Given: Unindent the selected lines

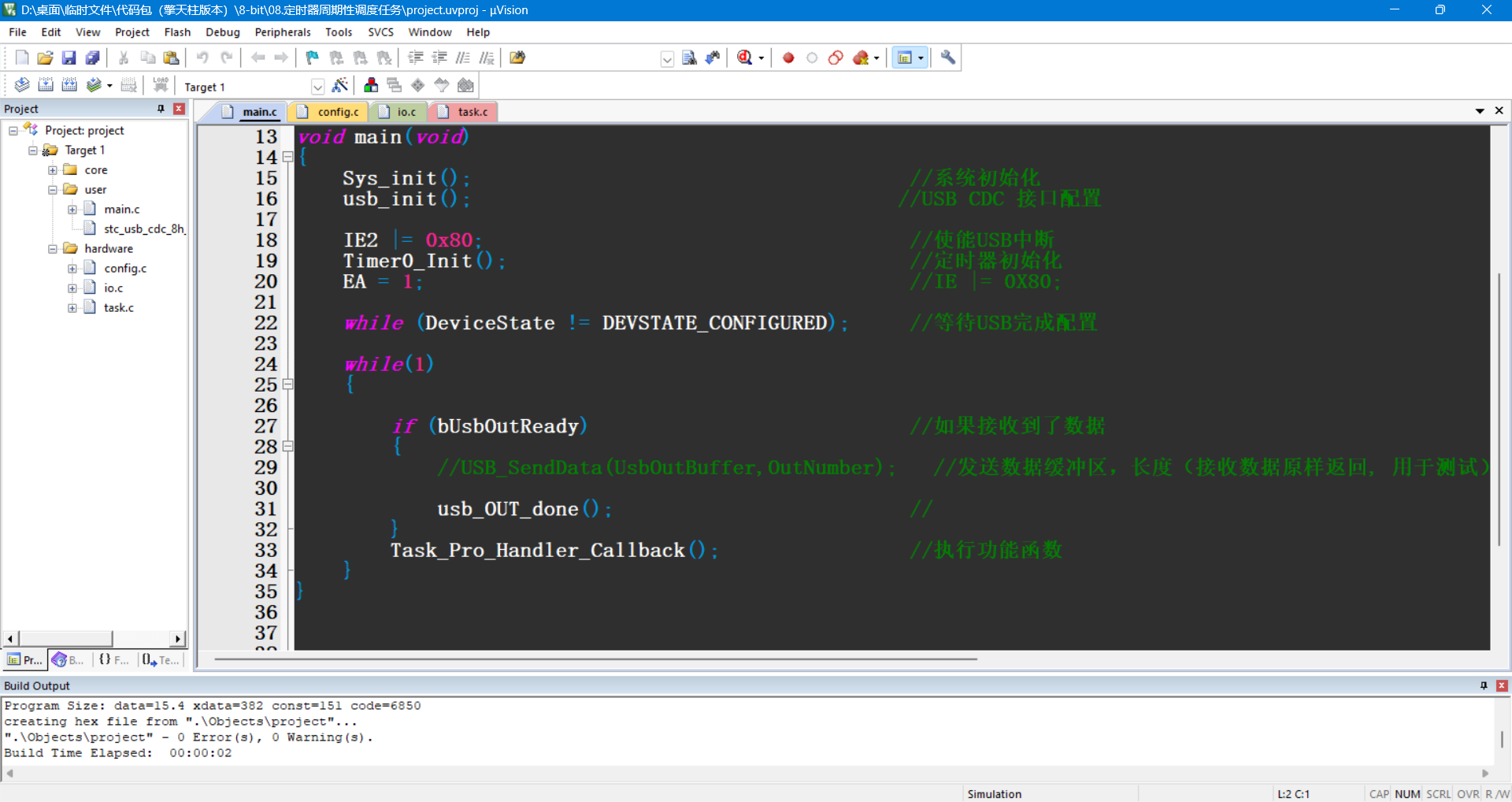Looking at the screenshot, I should point(439,58).
